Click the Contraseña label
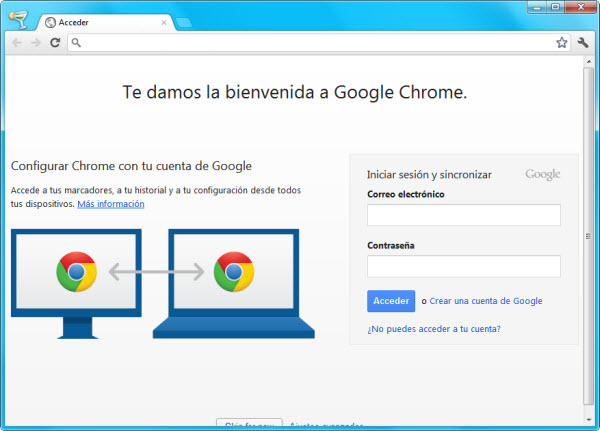This screenshot has width=600, height=431. click(x=391, y=245)
